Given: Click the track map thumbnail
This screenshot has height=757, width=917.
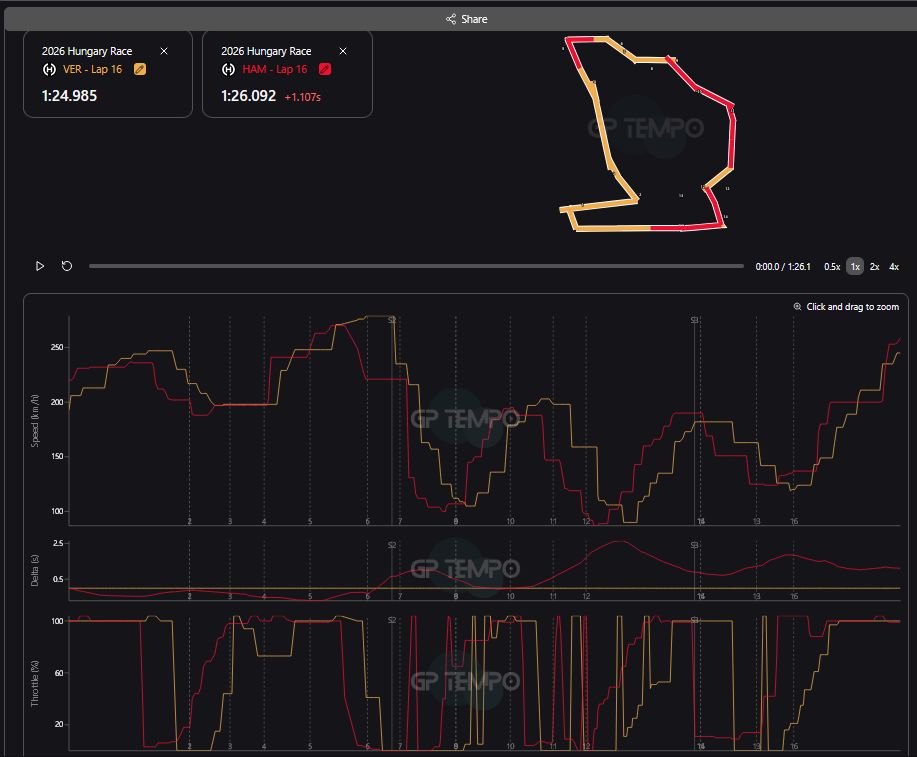Looking at the screenshot, I should pyautogui.click(x=647, y=133).
